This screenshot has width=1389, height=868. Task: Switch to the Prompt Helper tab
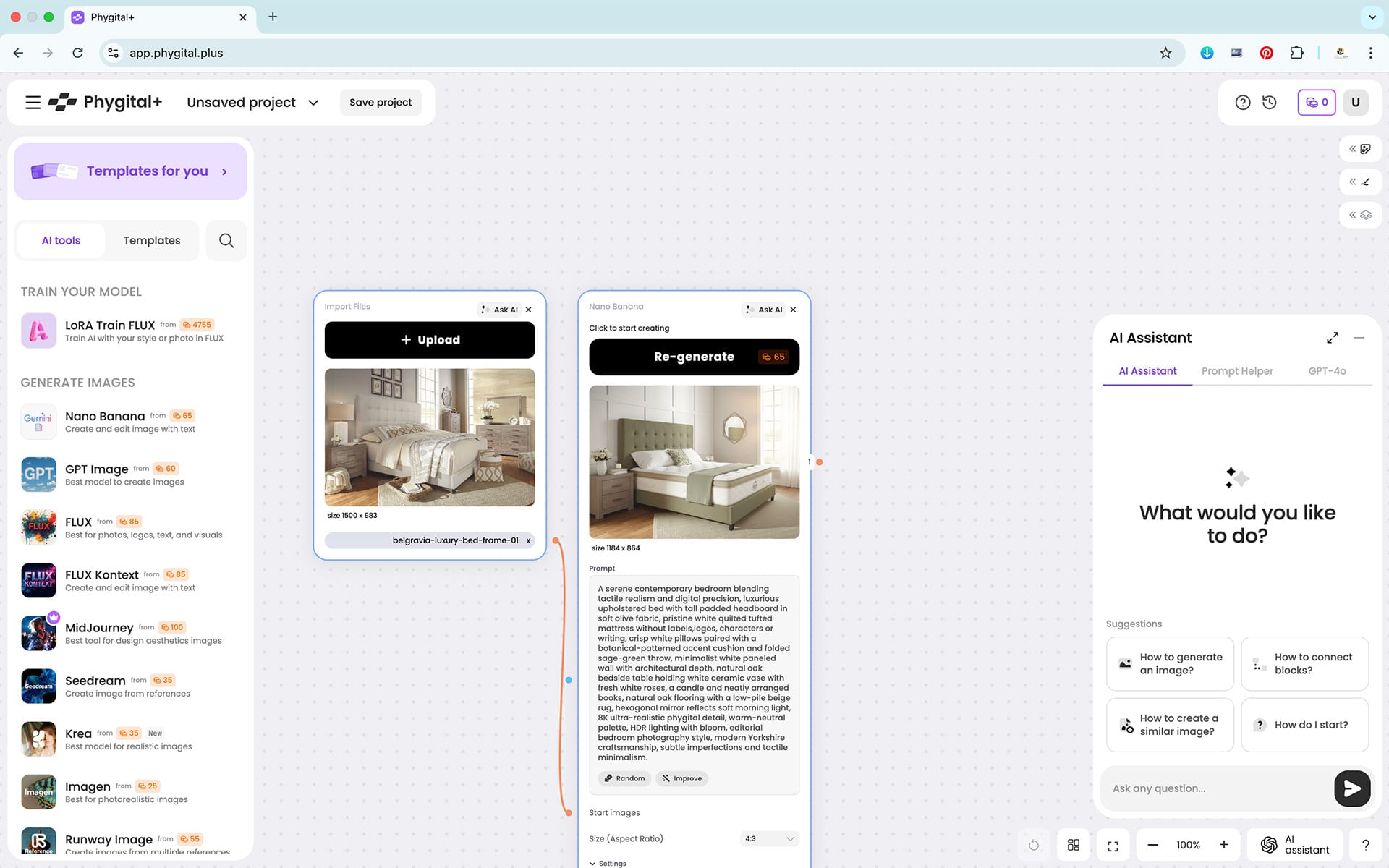click(1237, 371)
